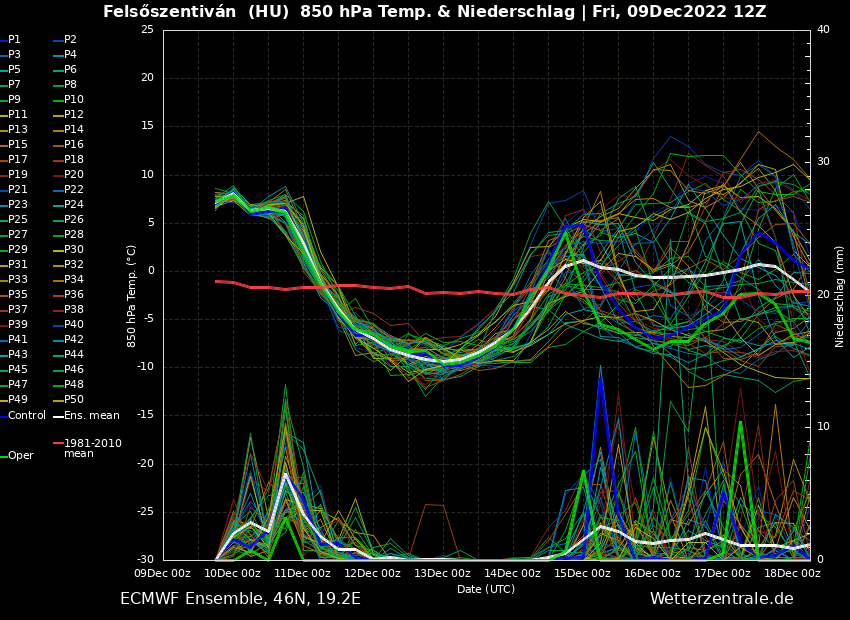Click the ECMWF Ensemble, 46N, 19.2E caption
This screenshot has height=620, width=850.
point(240,599)
